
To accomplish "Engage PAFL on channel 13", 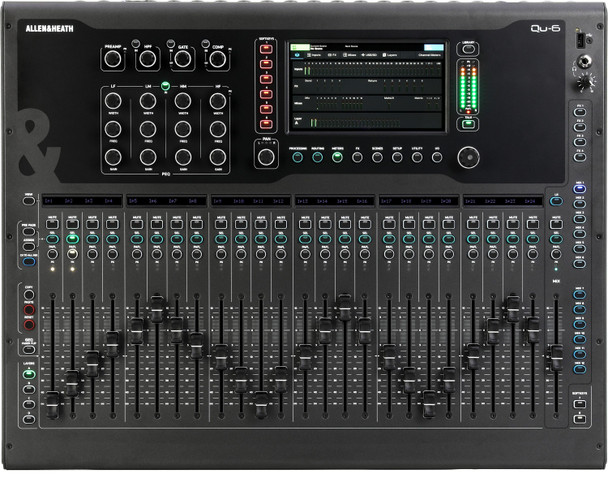I will pos(305,254).
